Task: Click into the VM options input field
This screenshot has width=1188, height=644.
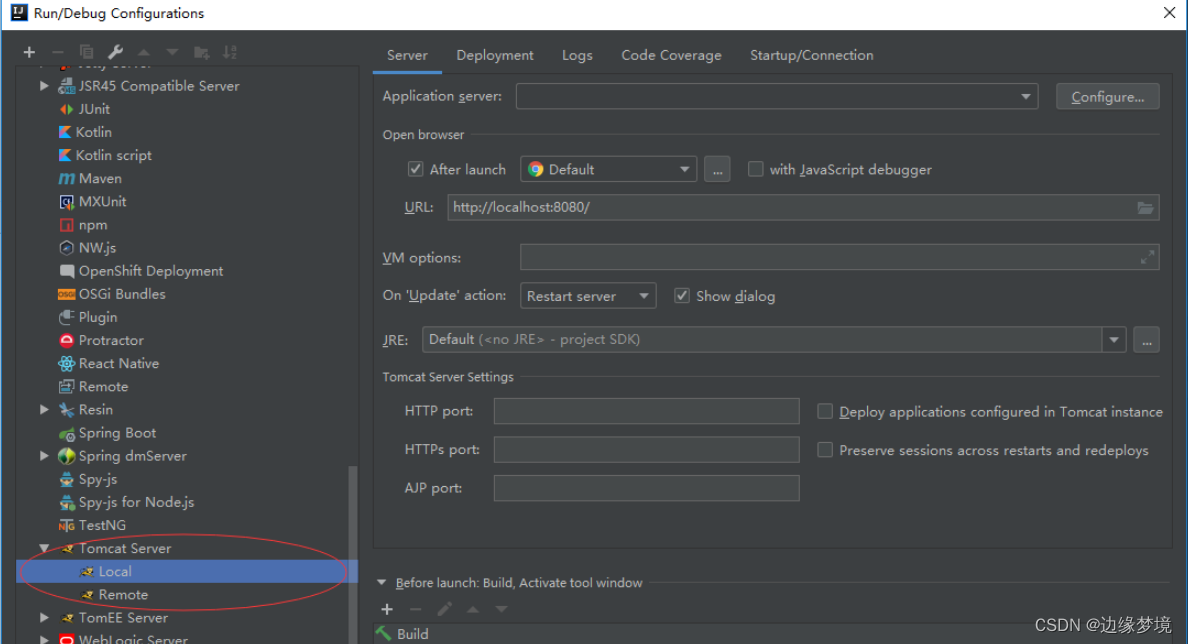Action: click(839, 258)
